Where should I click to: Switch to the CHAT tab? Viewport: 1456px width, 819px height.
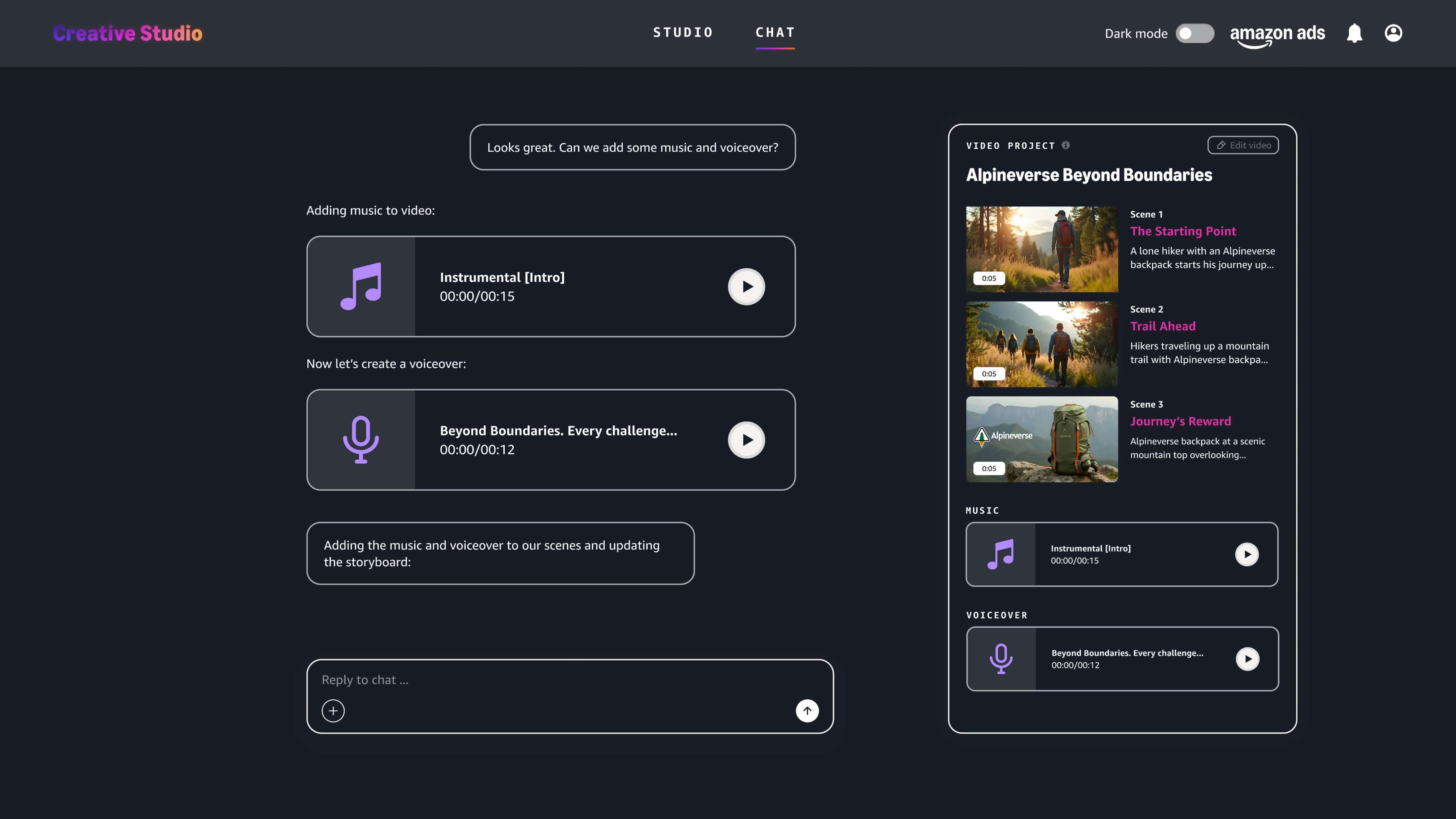(775, 32)
